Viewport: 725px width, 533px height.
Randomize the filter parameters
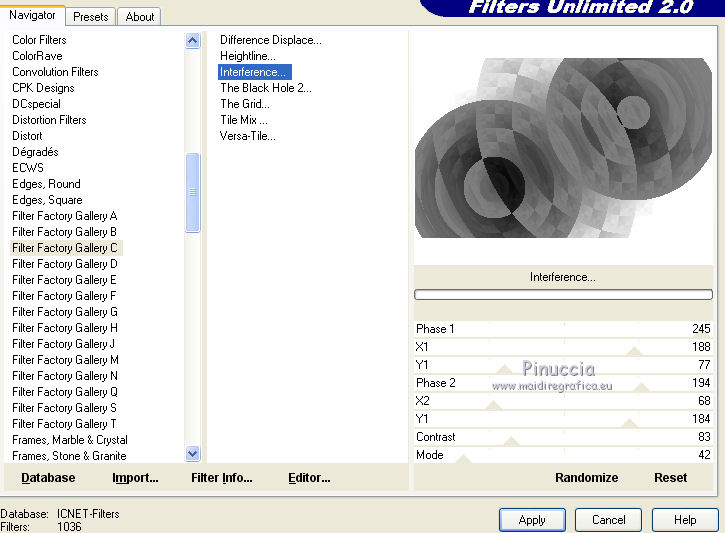click(586, 478)
